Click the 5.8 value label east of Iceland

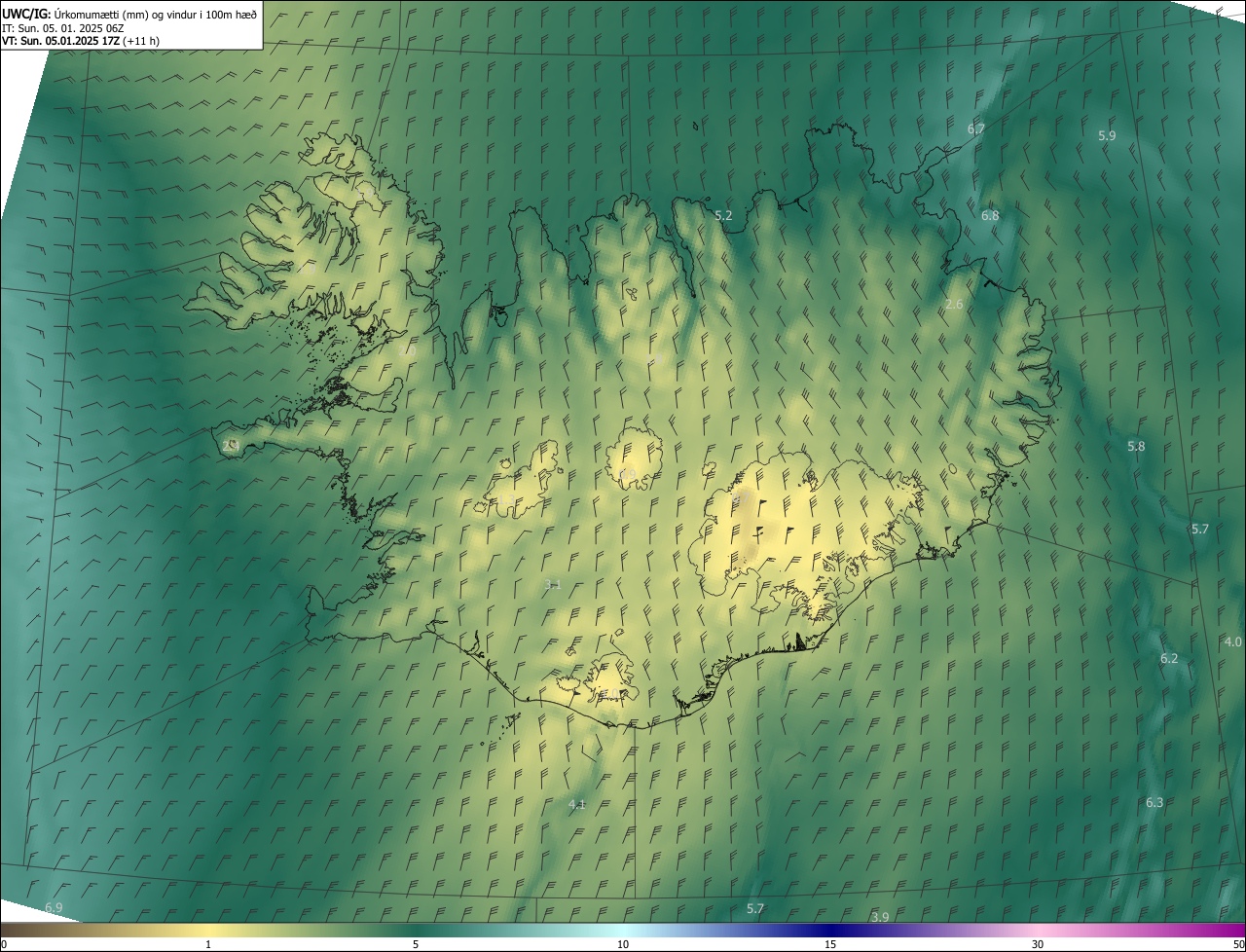[1136, 446]
